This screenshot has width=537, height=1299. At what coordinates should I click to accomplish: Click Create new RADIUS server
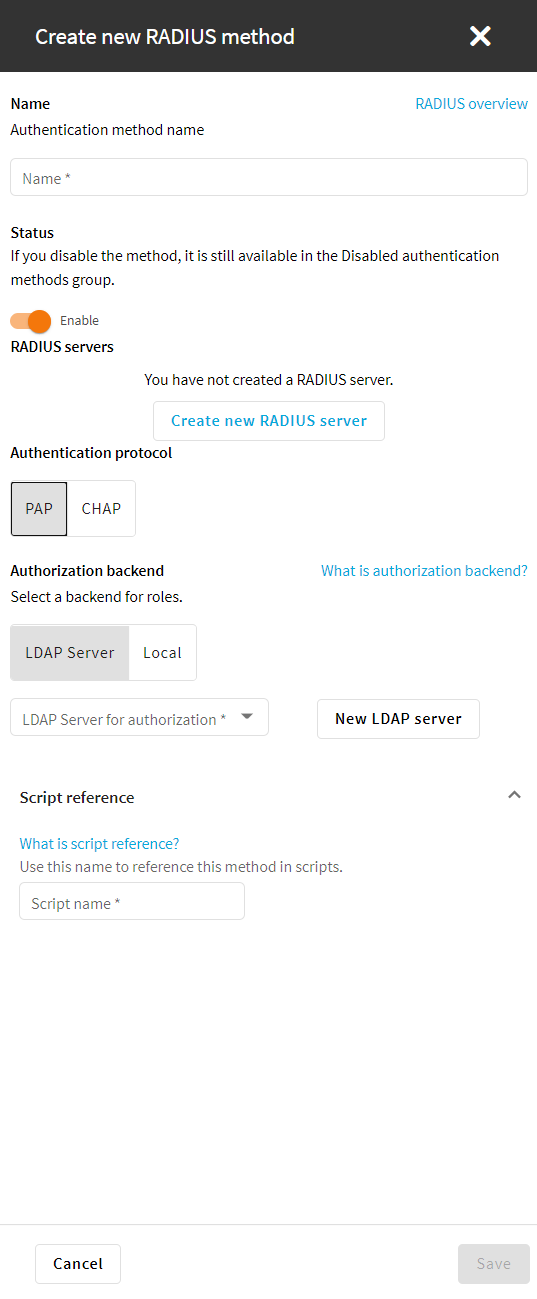coord(269,421)
